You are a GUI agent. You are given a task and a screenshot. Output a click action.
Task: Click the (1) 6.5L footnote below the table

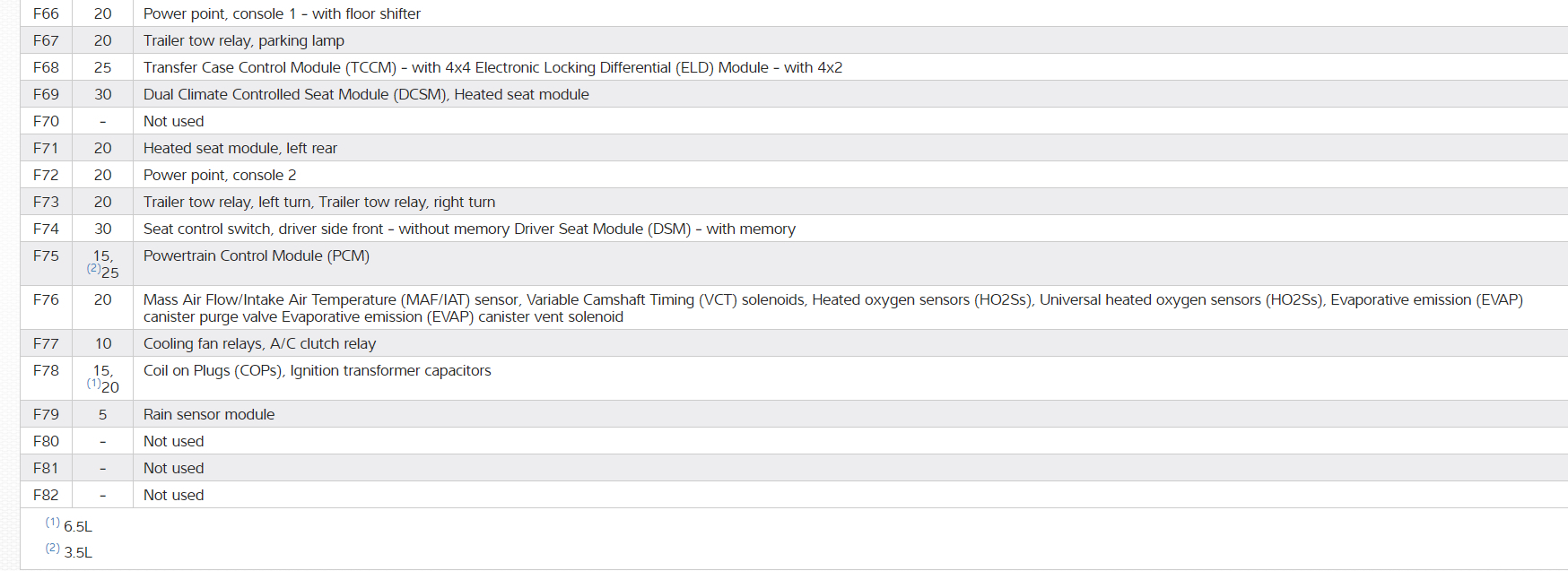(x=69, y=526)
